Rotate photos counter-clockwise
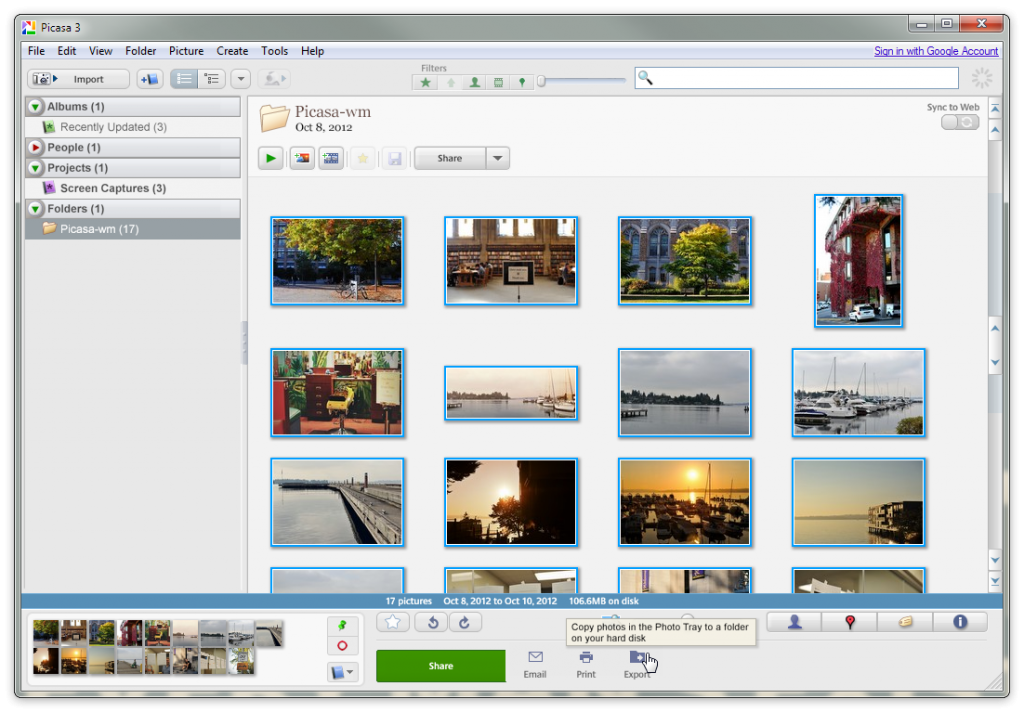1024x712 pixels. point(433,623)
